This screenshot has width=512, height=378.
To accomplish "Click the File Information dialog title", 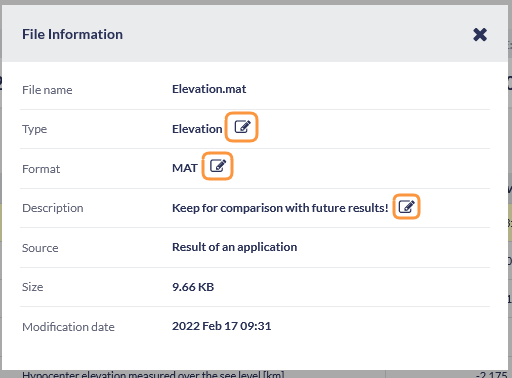I will pos(72,34).
